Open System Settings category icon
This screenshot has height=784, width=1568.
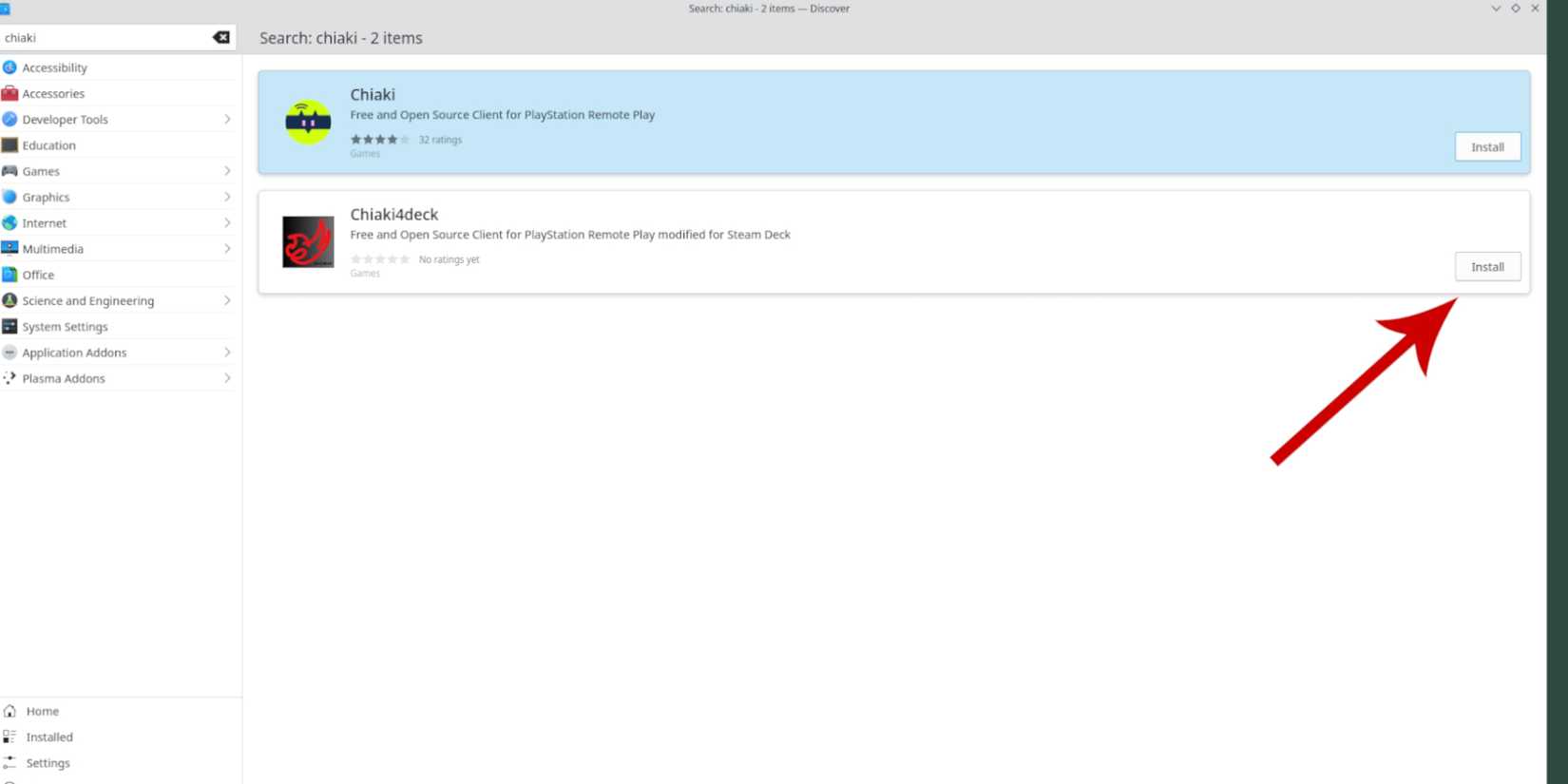(x=10, y=326)
